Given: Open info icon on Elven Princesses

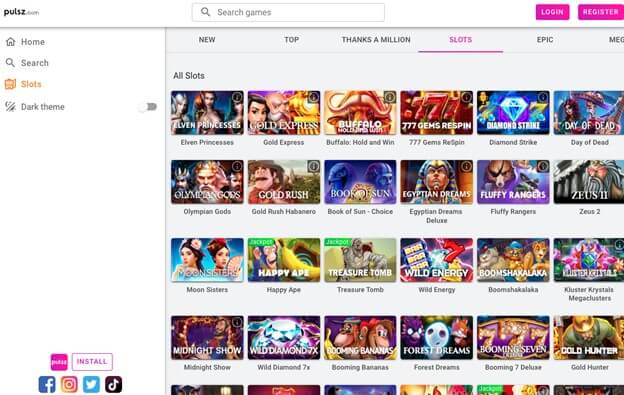Looking at the screenshot, I should click(x=237, y=97).
